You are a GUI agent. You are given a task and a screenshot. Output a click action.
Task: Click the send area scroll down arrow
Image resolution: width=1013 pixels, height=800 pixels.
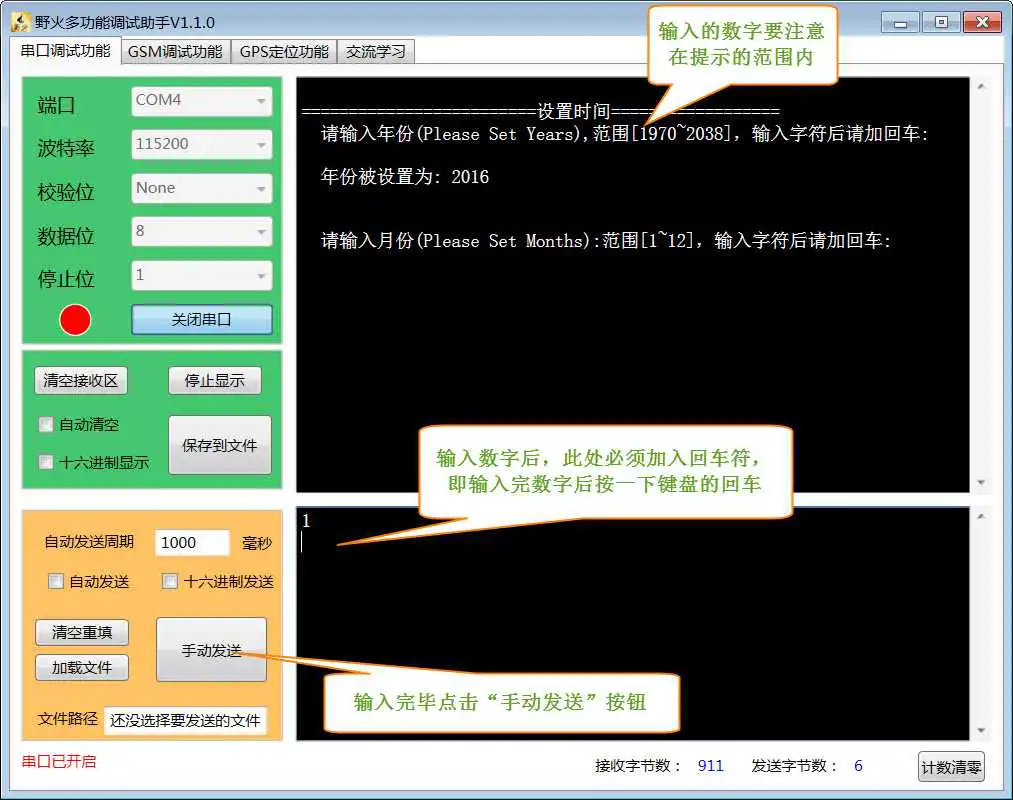point(981,730)
